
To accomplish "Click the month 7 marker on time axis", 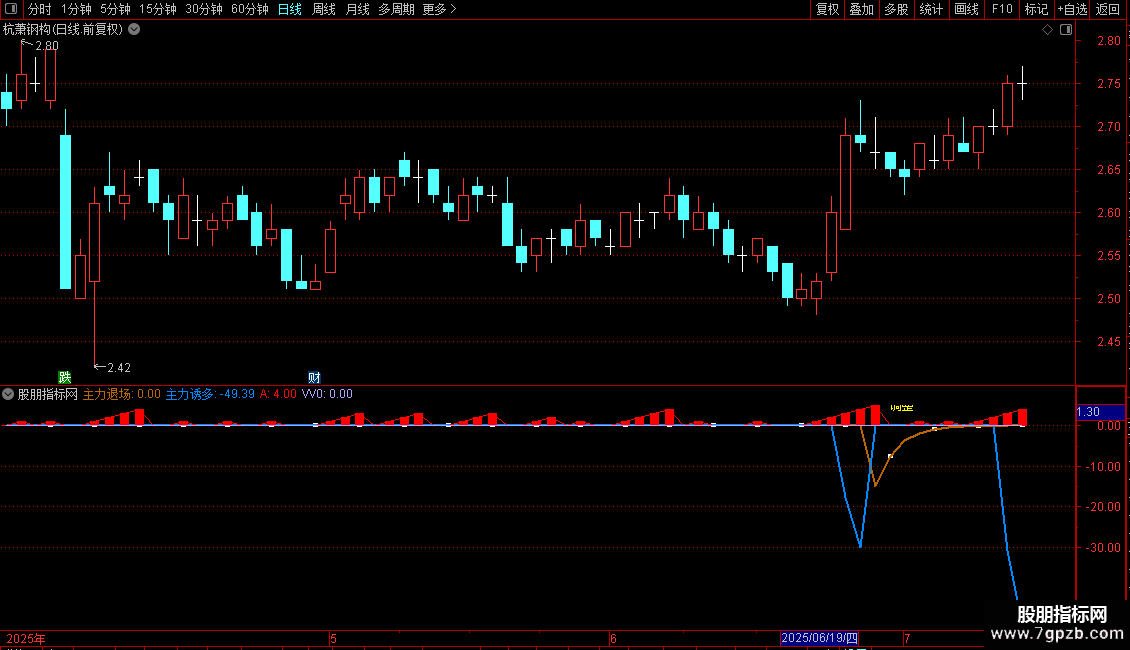I will point(907,638).
